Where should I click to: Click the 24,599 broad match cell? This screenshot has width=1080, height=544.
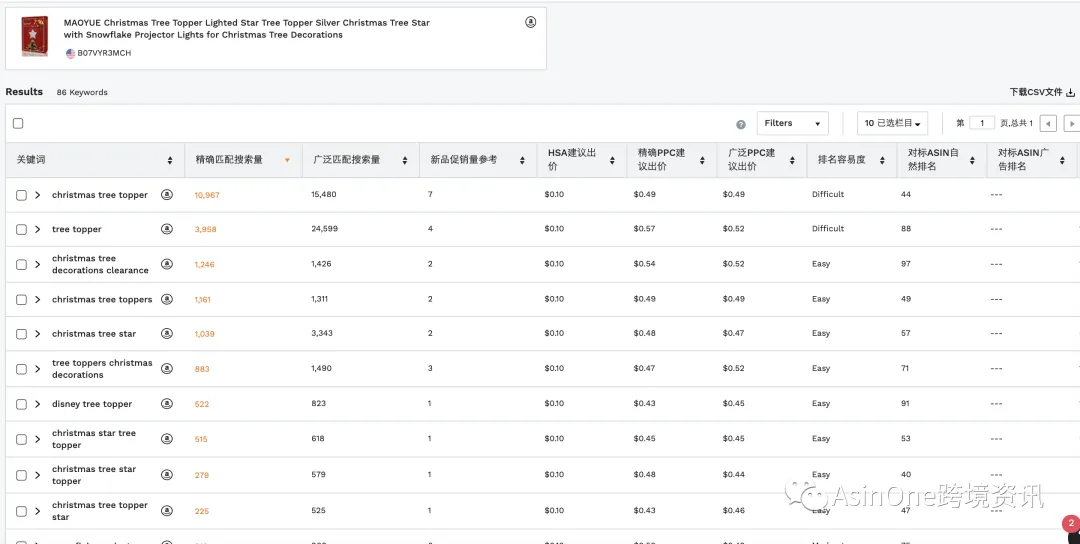[324, 229]
